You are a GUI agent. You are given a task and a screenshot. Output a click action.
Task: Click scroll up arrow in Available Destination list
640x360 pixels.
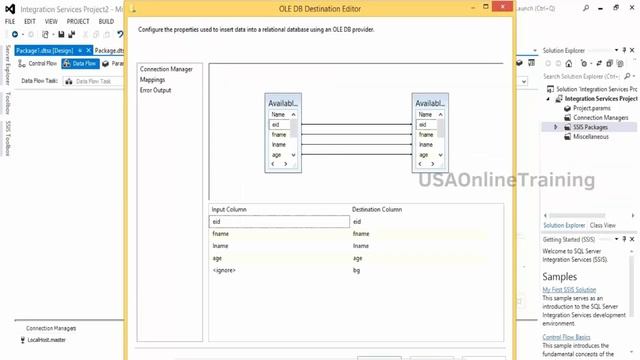[x=440, y=115]
